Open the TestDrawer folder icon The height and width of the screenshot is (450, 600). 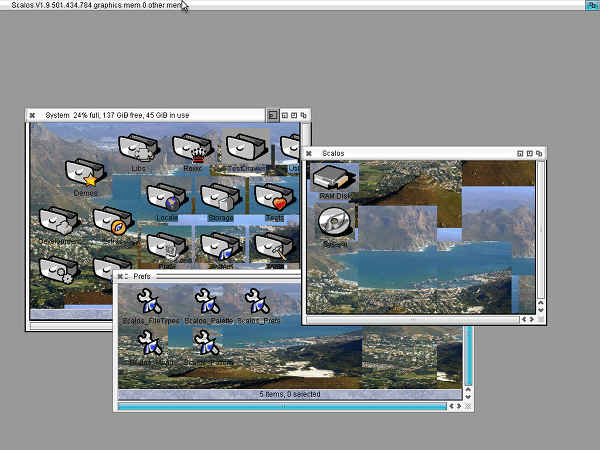point(247,150)
